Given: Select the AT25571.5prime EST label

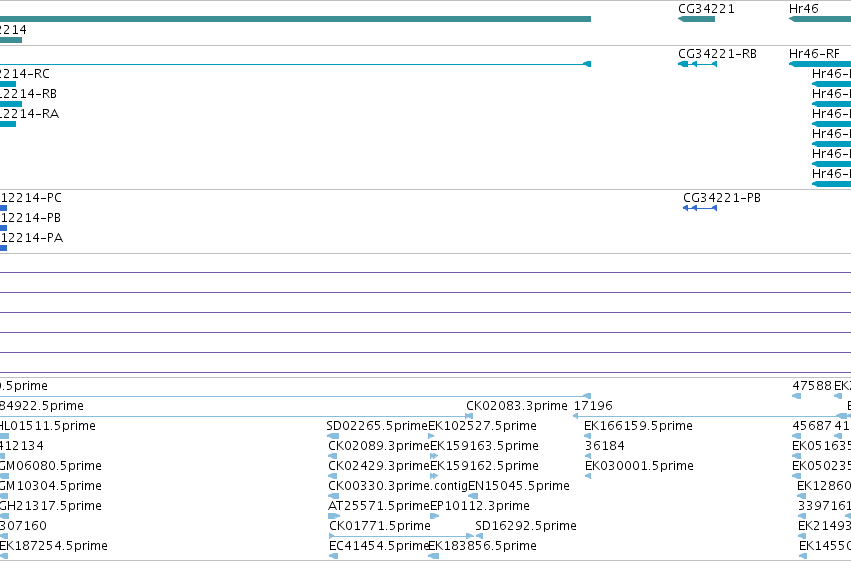Looking at the screenshot, I should (379, 506).
